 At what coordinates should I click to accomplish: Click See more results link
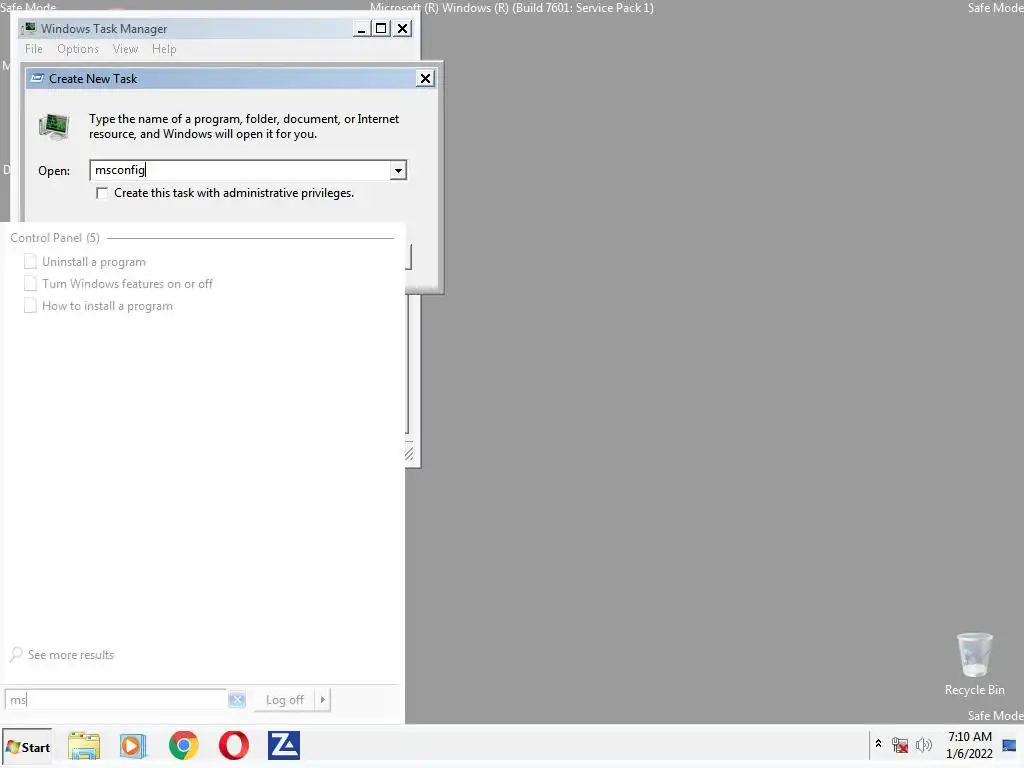coord(71,655)
